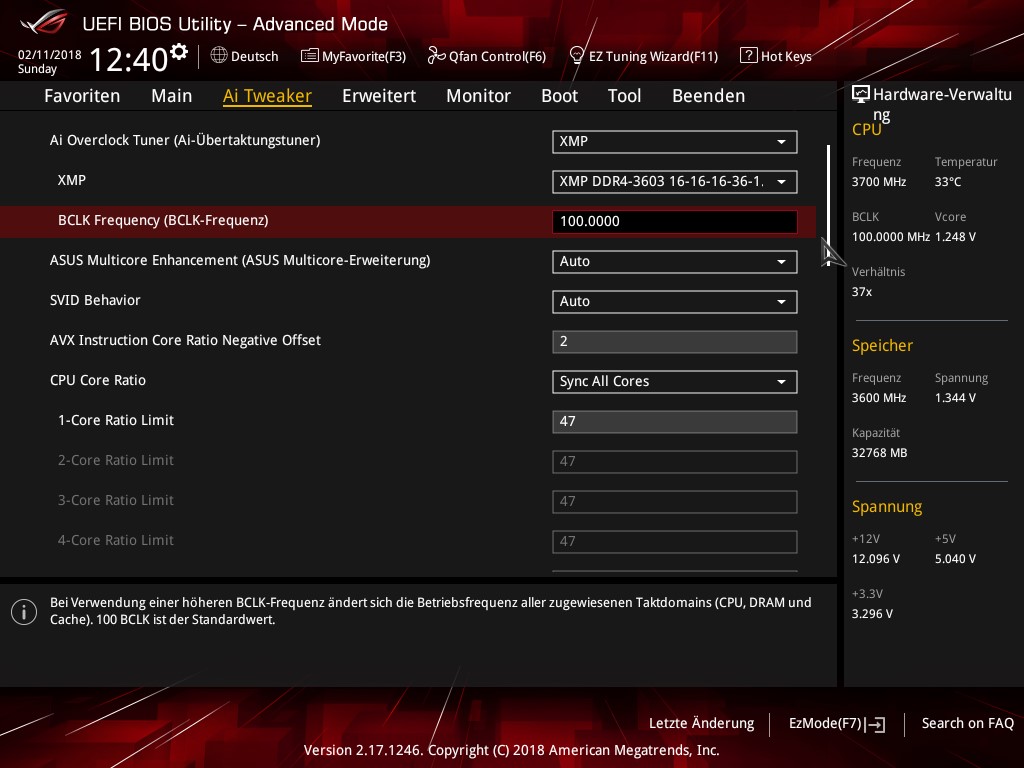Click the globe language icon
Viewport: 1024px width, 768px height.
pyautogui.click(x=219, y=56)
